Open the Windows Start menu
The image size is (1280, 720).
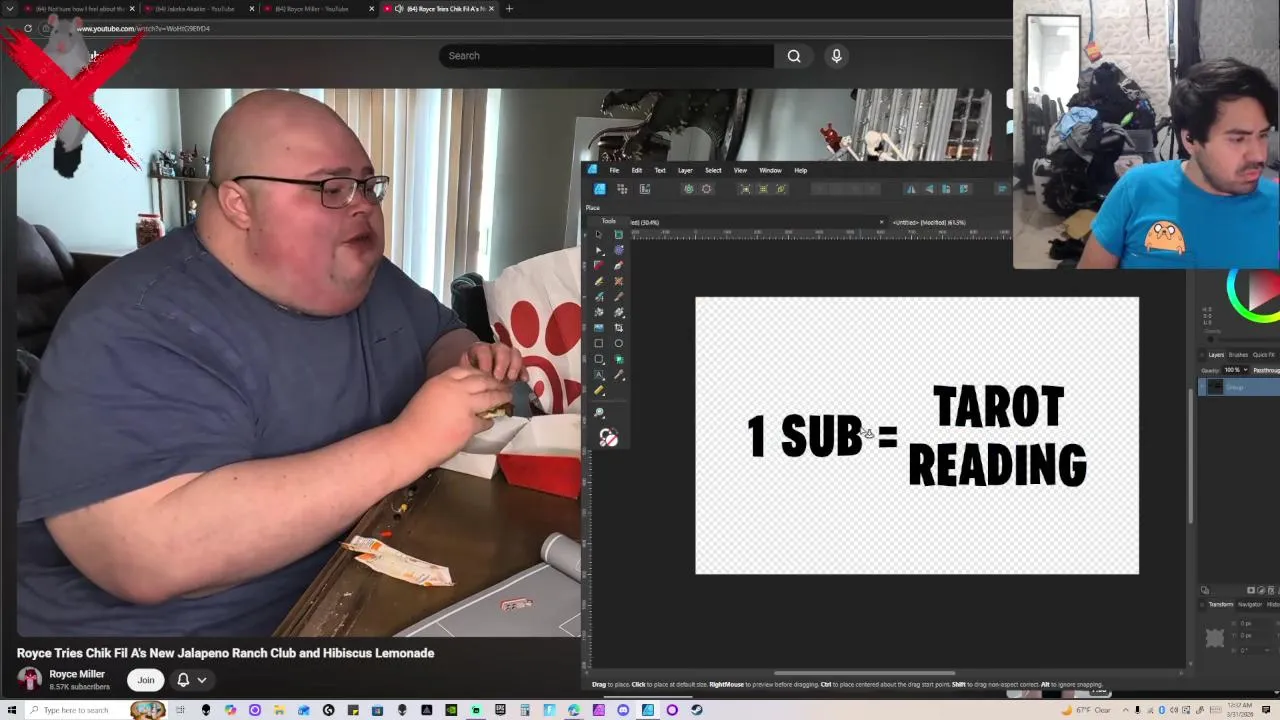tap(10, 710)
